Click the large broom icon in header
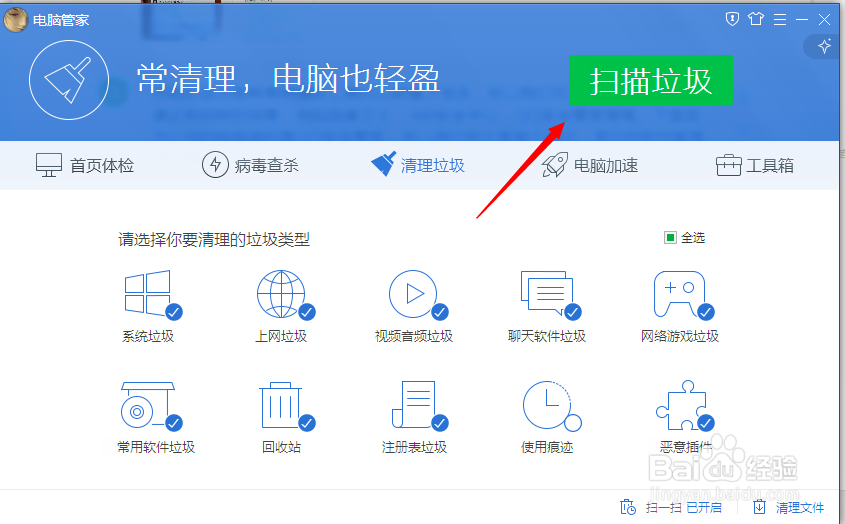Image resolution: width=845 pixels, height=524 pixels. pos(69,80)
